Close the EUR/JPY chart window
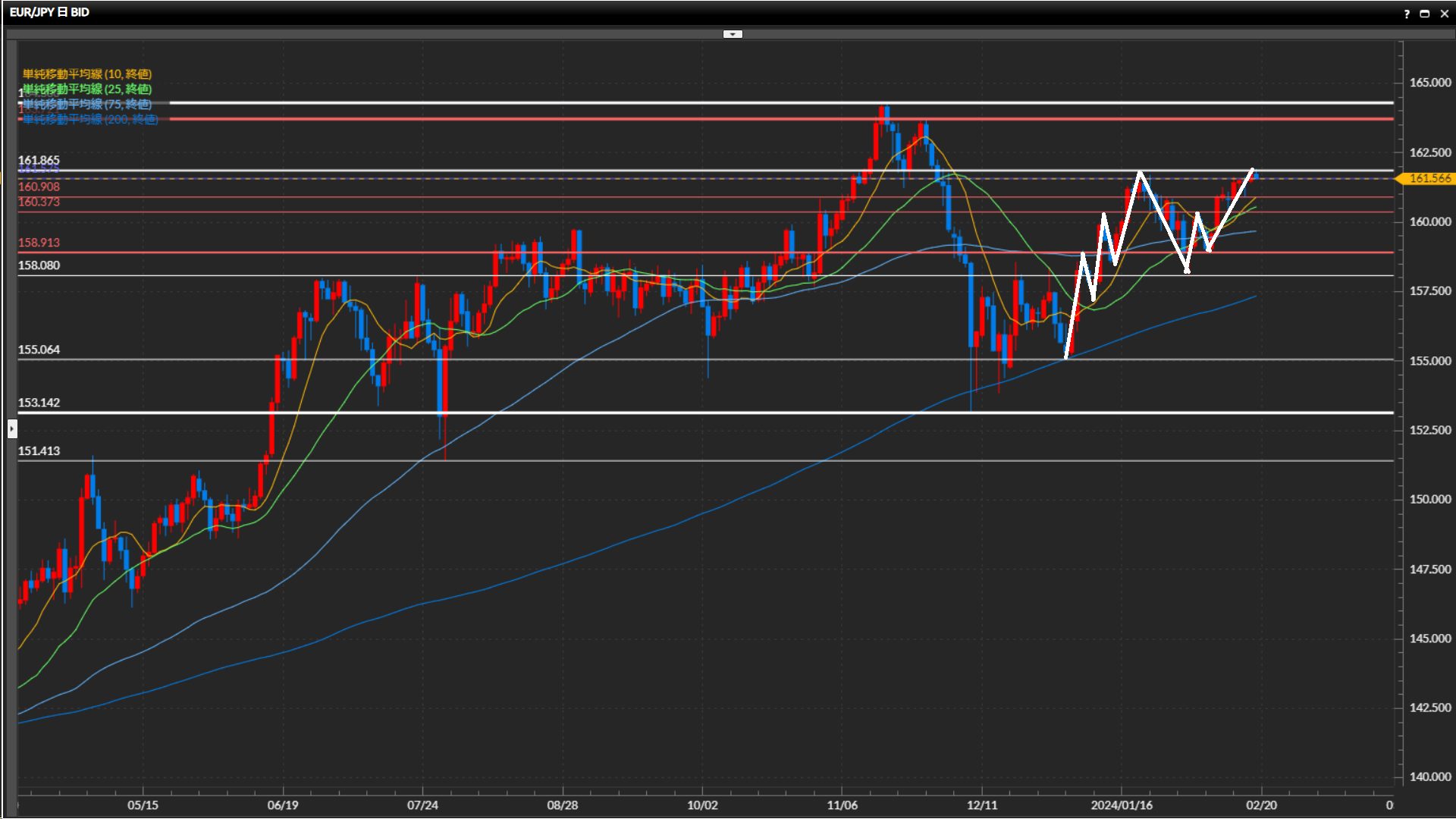Screen dimensions: 1456x819 (1444, 14)
